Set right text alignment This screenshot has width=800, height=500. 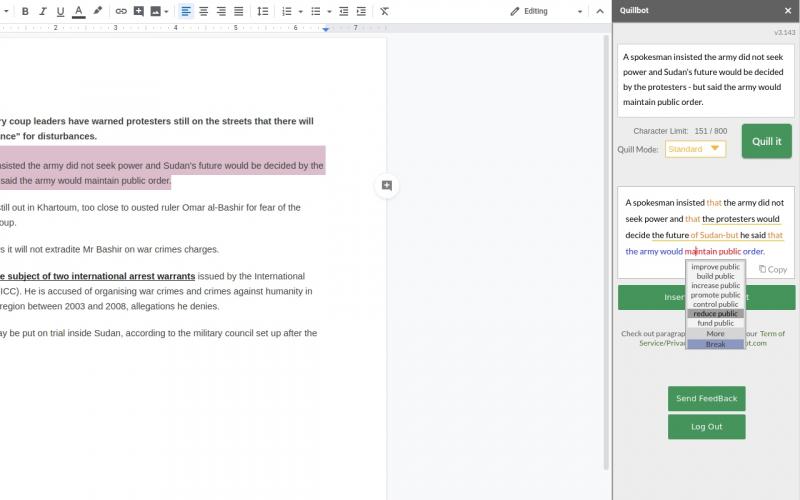221,11
